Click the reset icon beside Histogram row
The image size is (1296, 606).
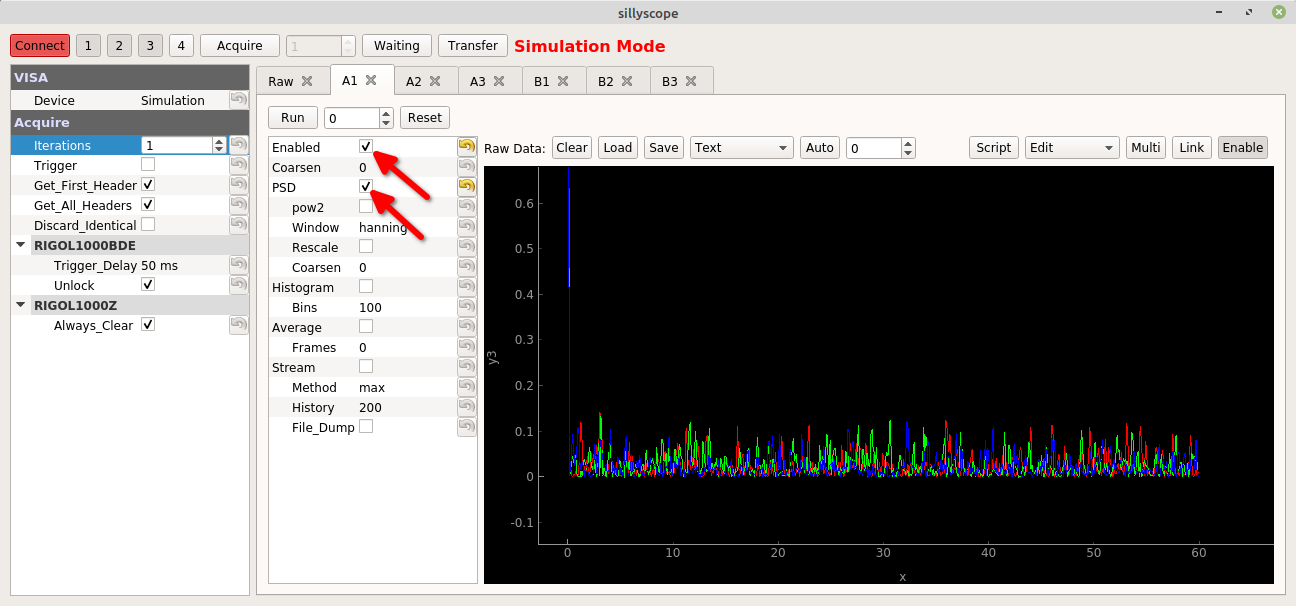466,287
